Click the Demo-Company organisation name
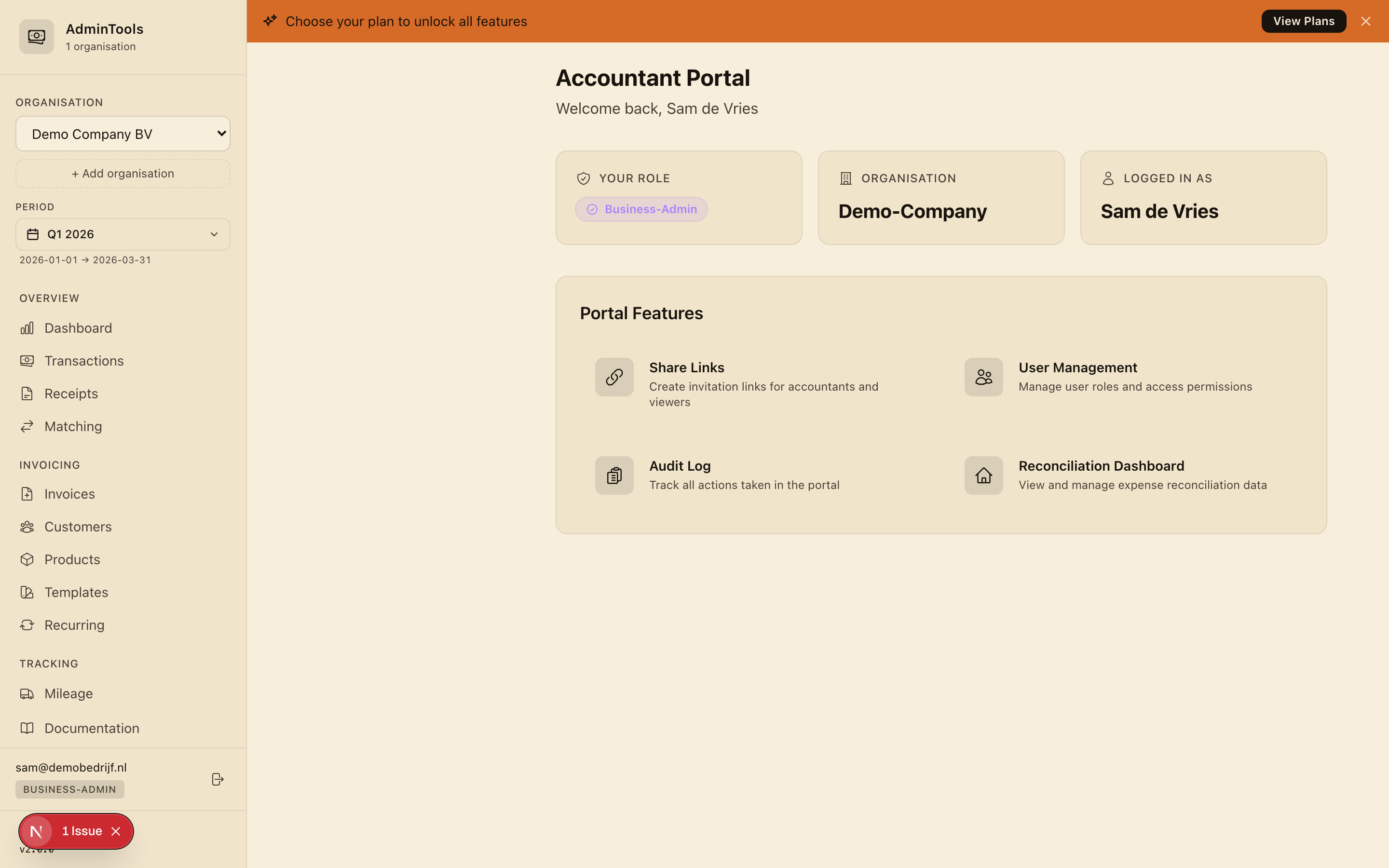 tap(912, 211)
